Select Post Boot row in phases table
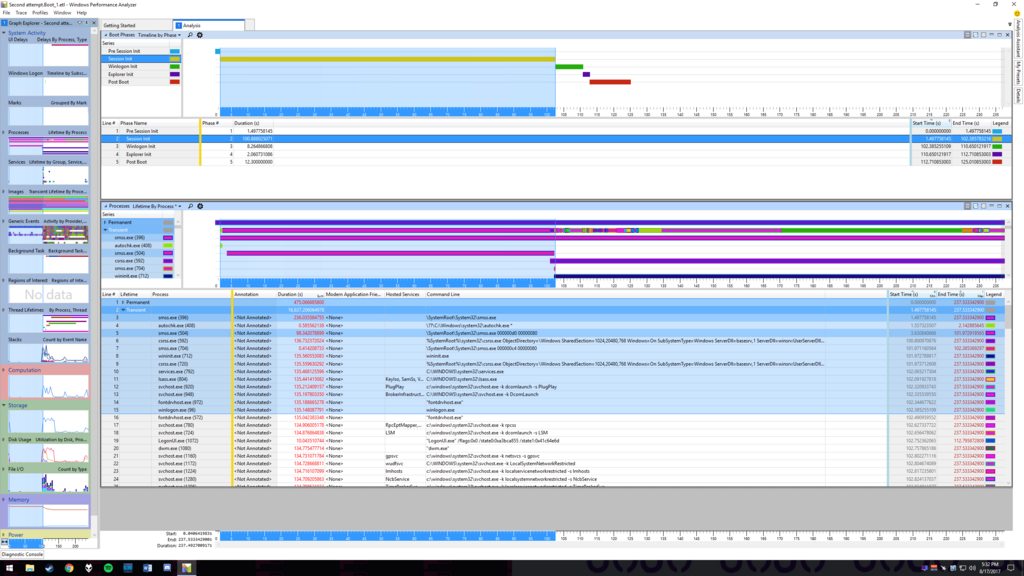The image size is (1024, 576). click(x=556, y=162)
